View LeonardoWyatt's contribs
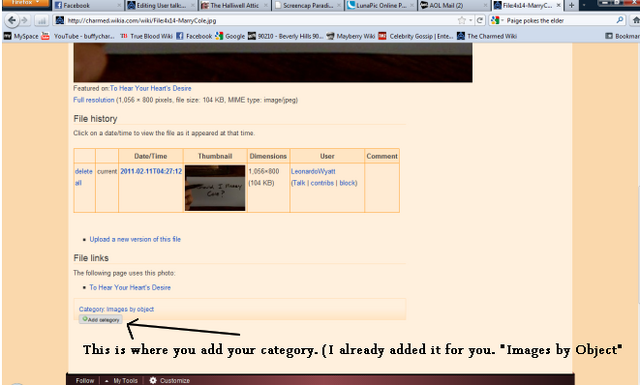Viewport: 640px width, 385px height. (322, 183)
